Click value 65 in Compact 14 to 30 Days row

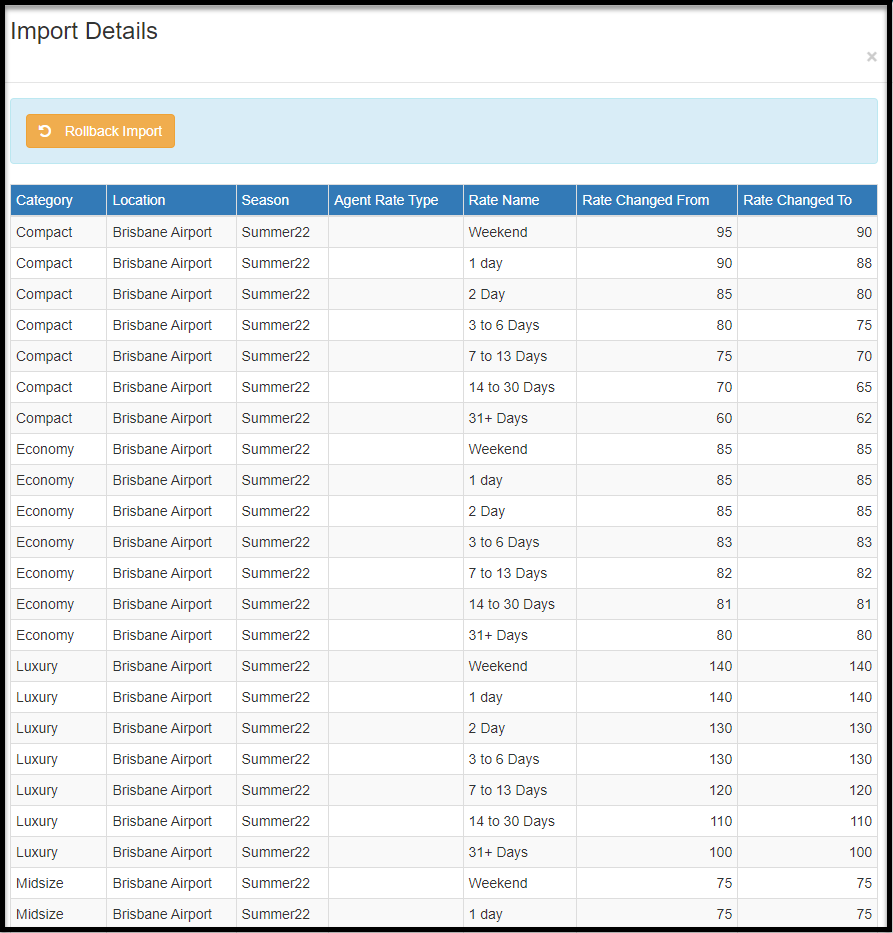pyautogui.click(x=864, y=387)
